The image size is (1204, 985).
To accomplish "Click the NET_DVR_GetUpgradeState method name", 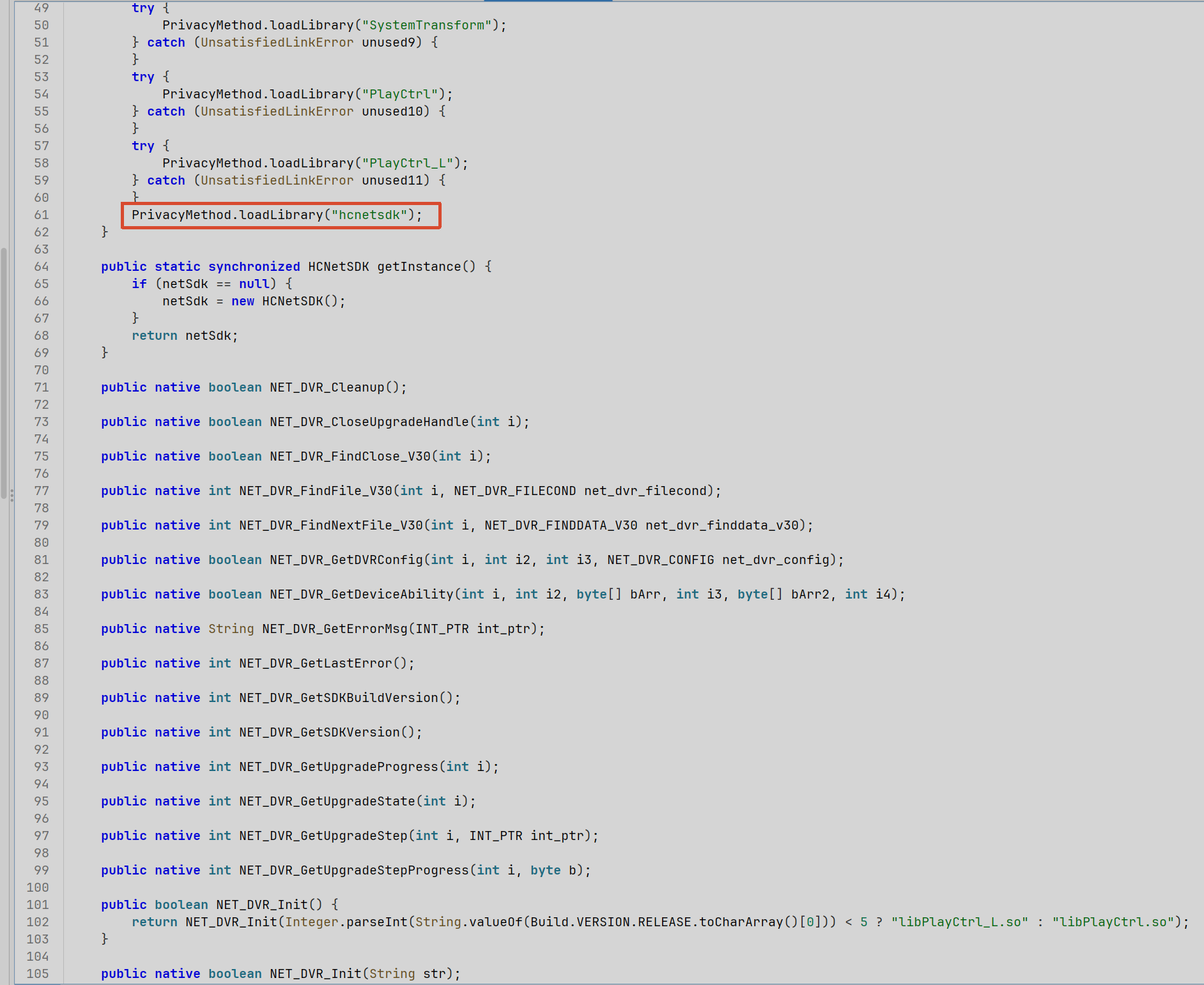I will click(x=327, y=801).
